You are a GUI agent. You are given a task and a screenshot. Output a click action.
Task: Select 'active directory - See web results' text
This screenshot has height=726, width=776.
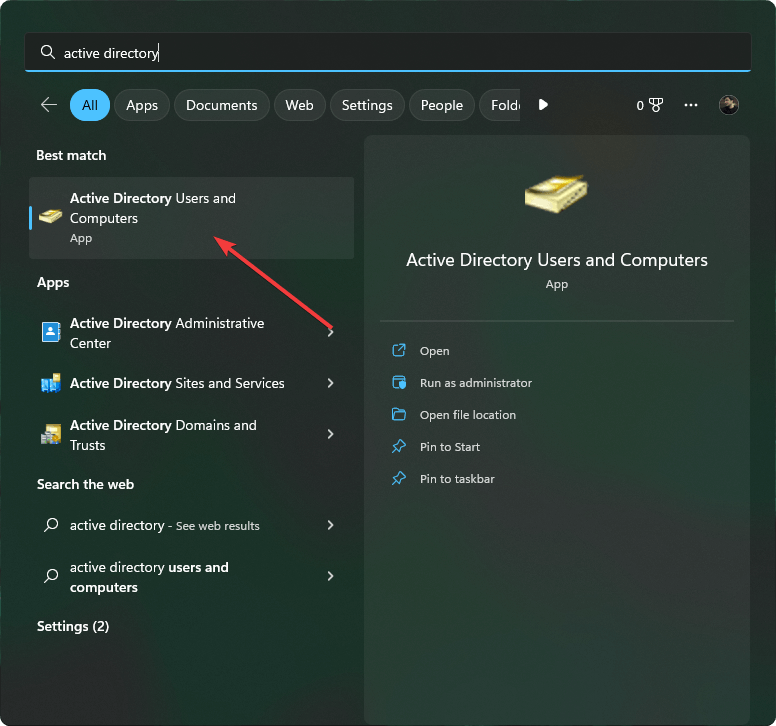[164, 526]
